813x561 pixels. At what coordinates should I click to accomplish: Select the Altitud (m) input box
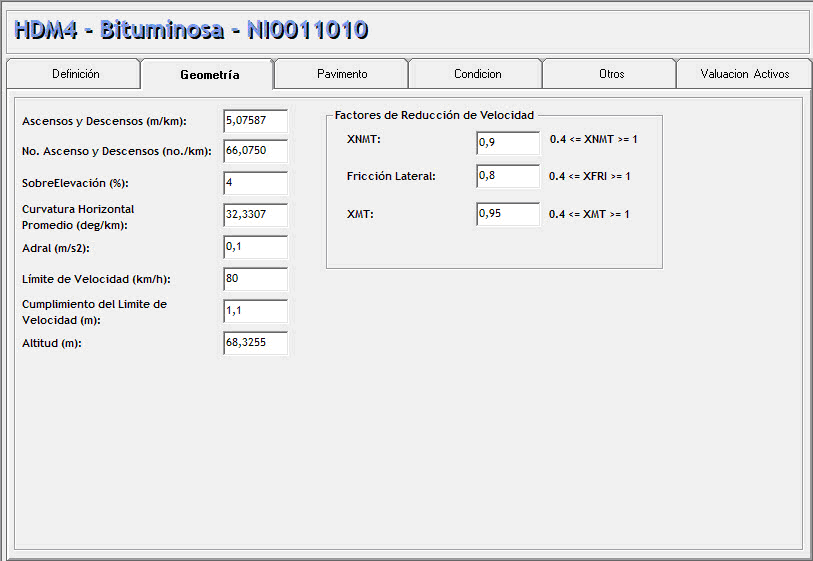[255, 343]
